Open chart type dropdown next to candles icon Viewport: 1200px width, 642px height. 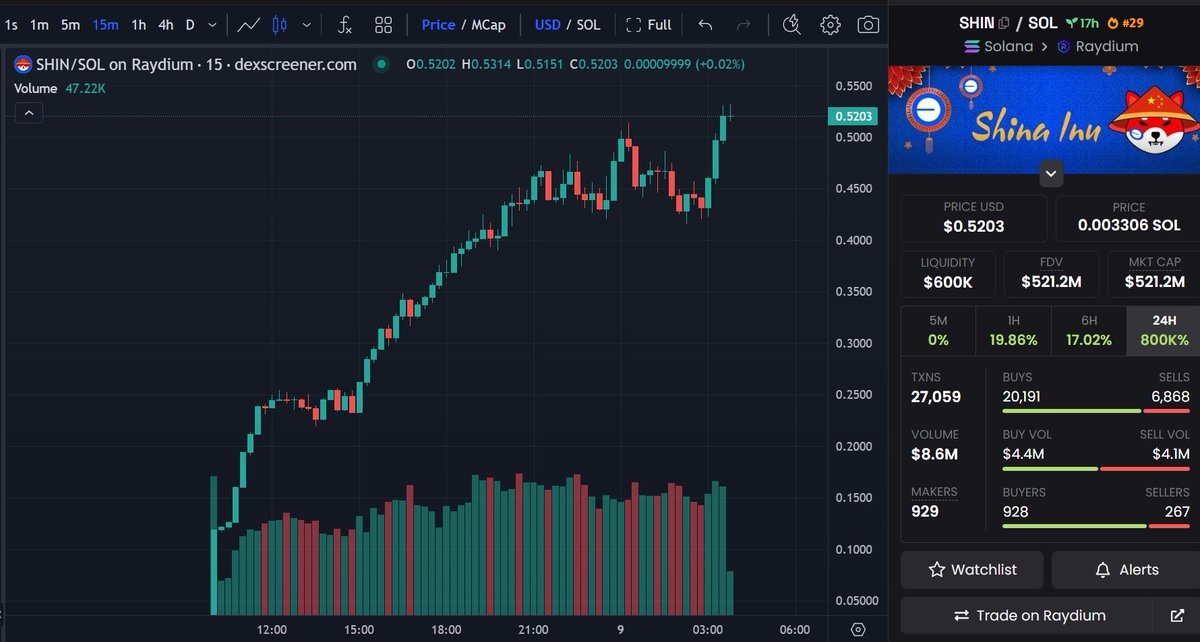[x=306, y=25]
